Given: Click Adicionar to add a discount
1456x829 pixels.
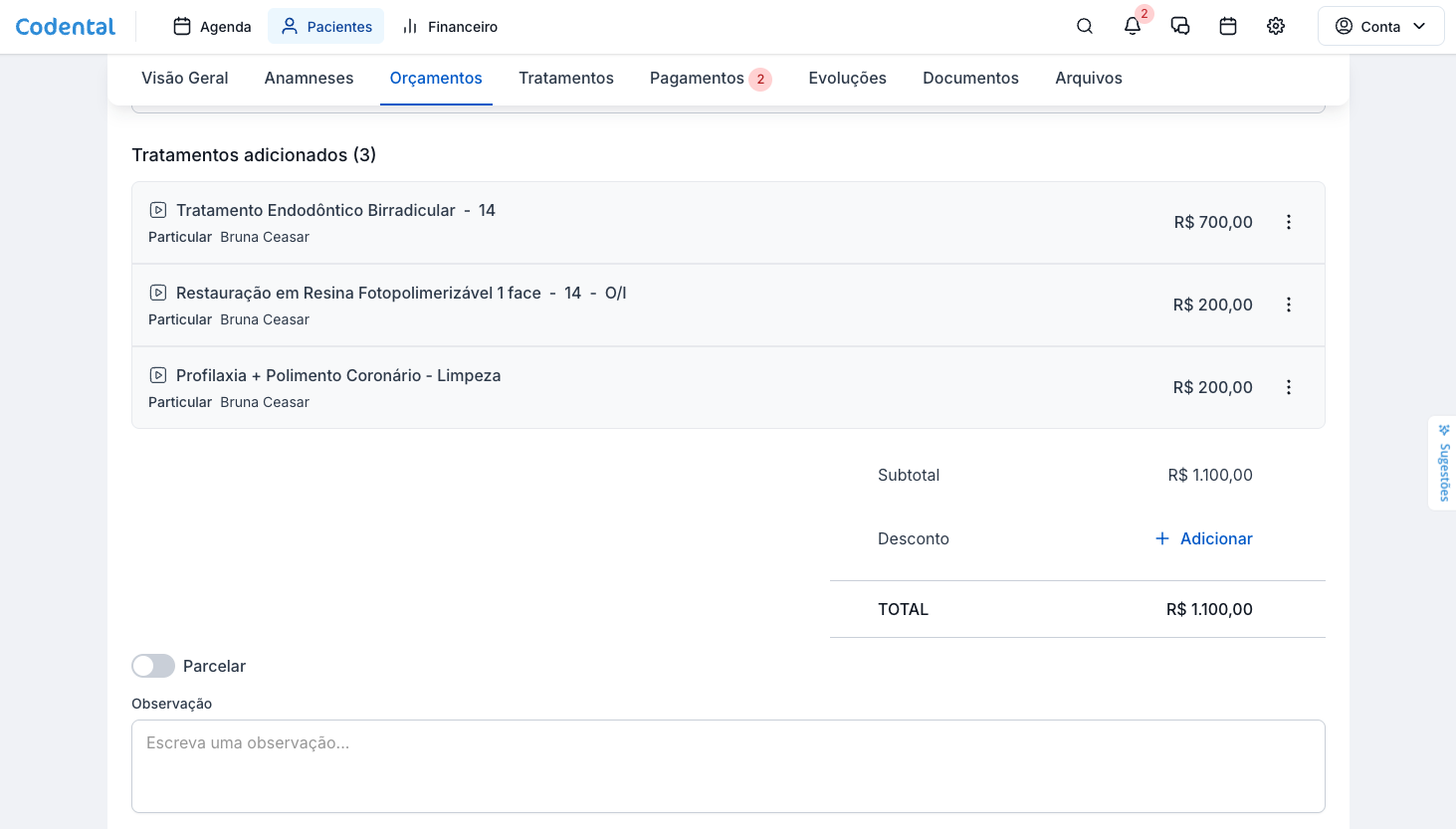Looking at the screenshot, I should coord(1204,538).
